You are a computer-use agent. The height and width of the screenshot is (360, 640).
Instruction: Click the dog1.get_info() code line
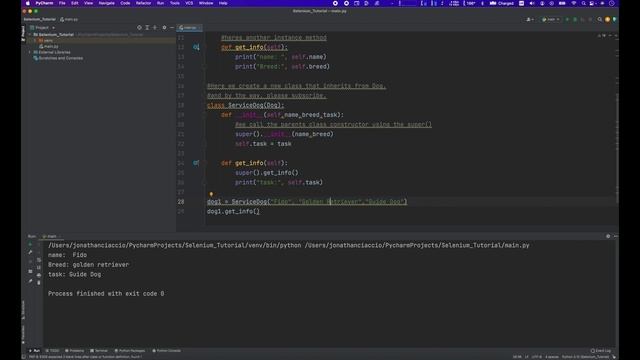click(233, 211)
